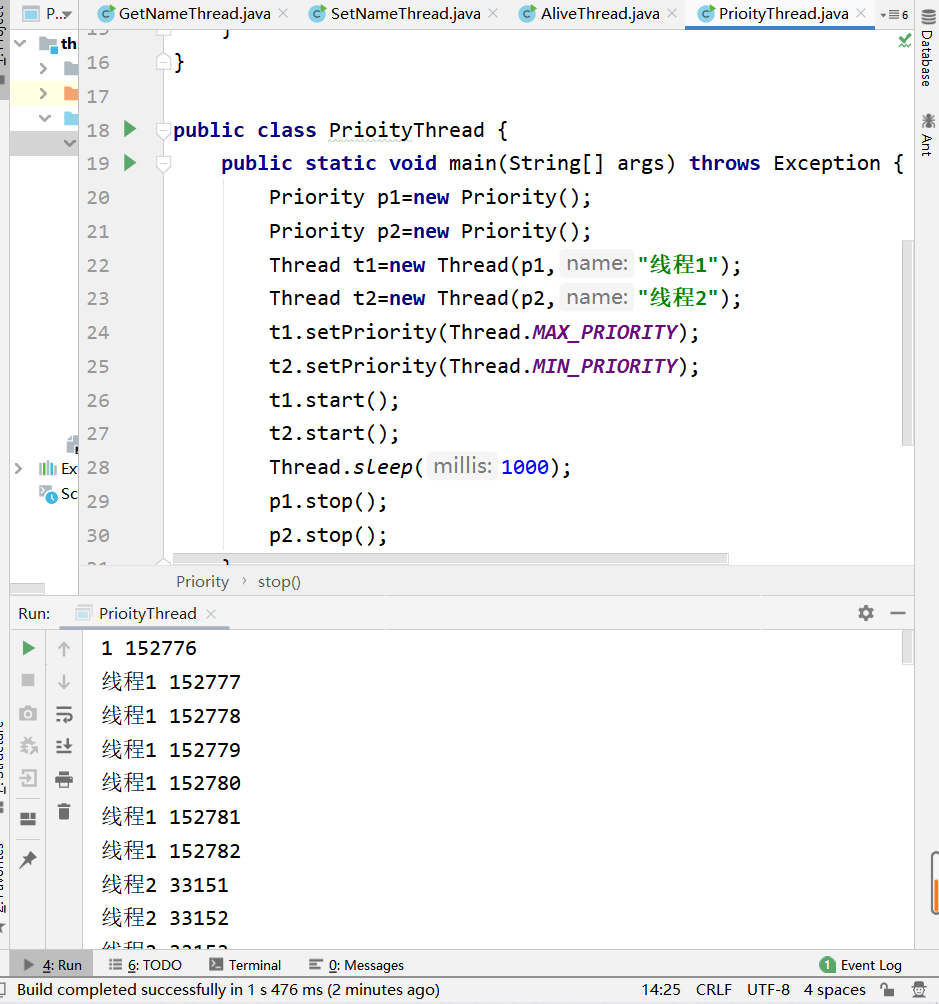Stop the running process
The height and width of the screenshot is (1004, 939).
pyautogui.click(x=28, y=680)
